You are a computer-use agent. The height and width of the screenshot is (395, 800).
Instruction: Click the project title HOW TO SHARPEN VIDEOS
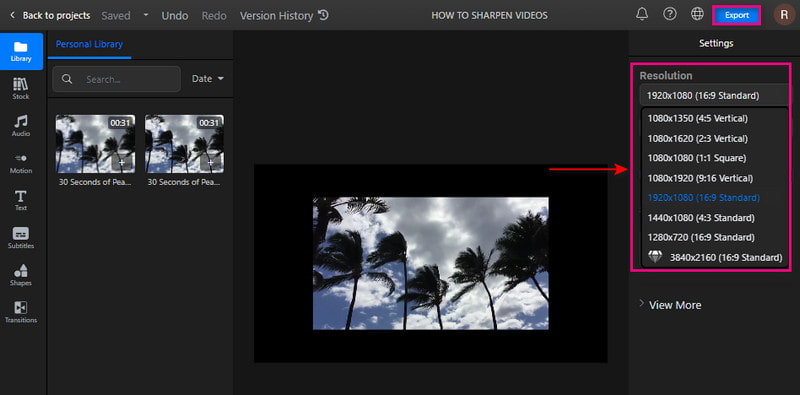(489, 15)
